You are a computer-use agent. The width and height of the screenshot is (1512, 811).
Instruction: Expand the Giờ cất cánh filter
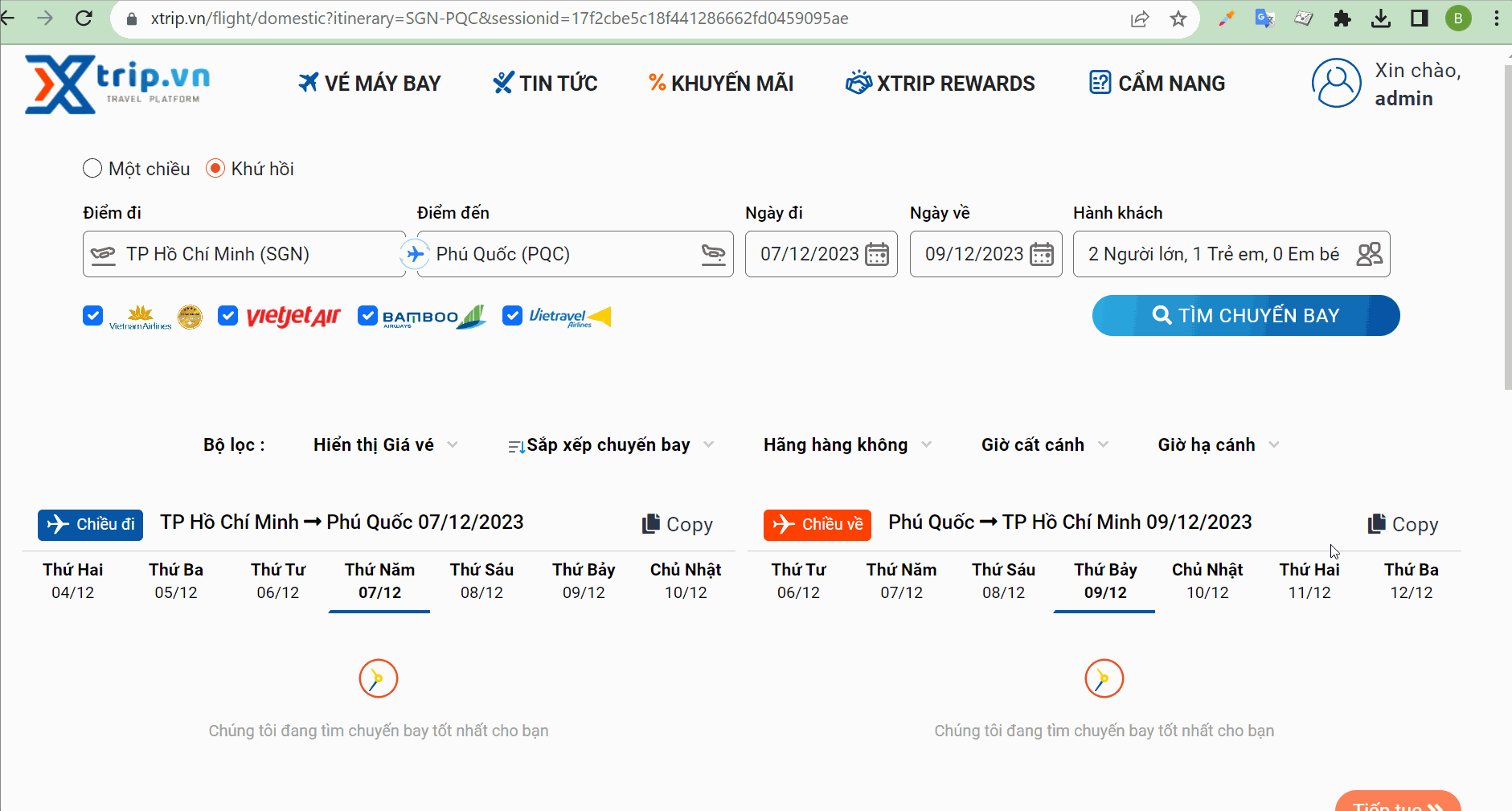[1045, 444]
